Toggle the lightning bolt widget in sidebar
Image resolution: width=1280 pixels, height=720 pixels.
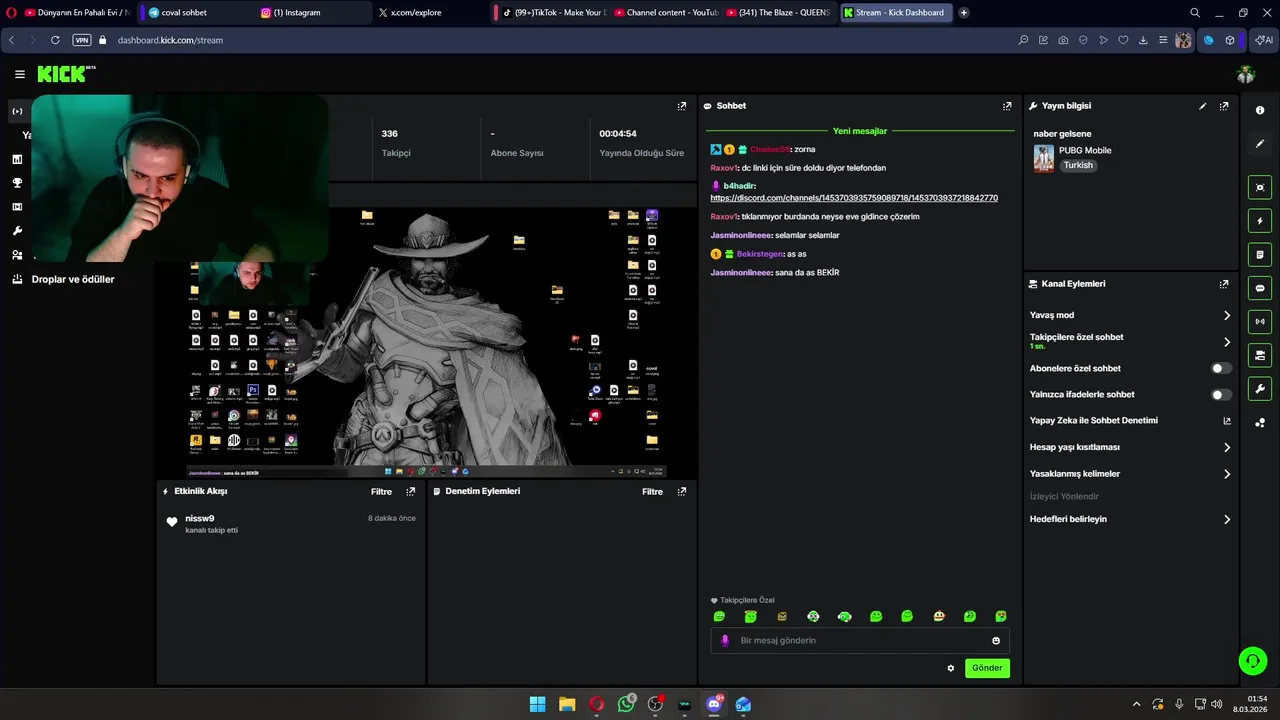[x=1260, y=221]
